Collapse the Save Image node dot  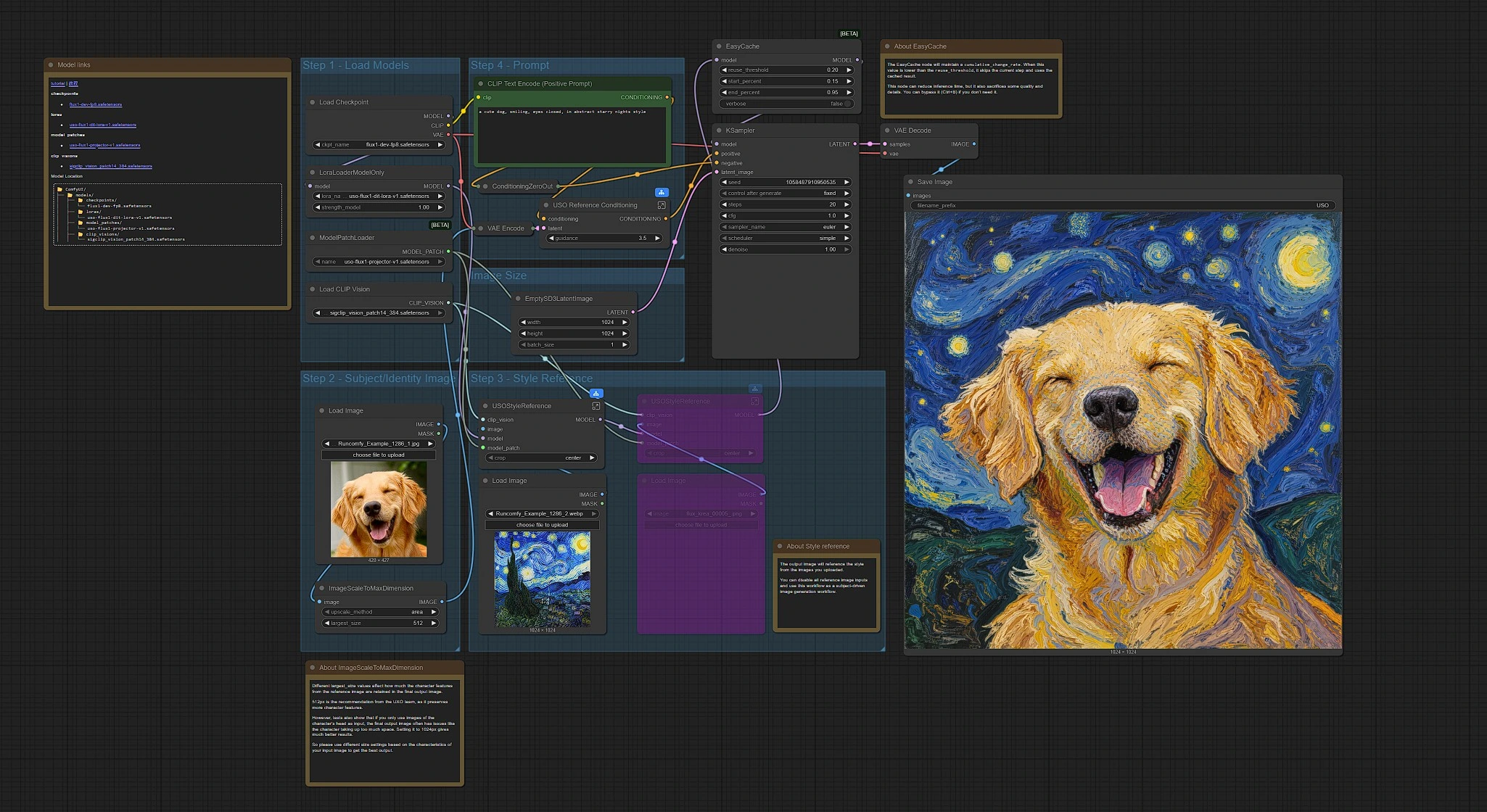[911, 182]
